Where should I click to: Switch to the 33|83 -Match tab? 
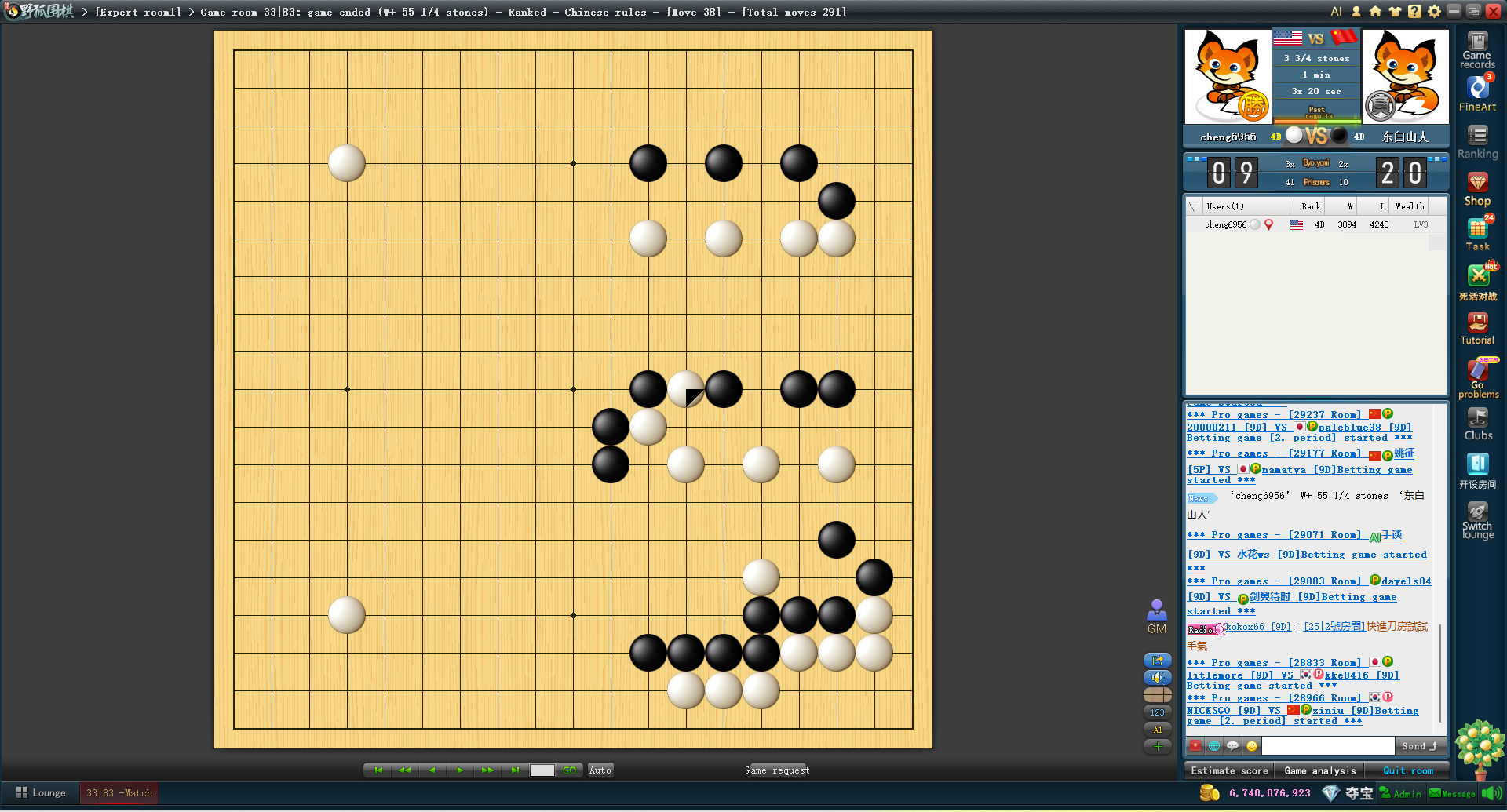click(119, 793)
